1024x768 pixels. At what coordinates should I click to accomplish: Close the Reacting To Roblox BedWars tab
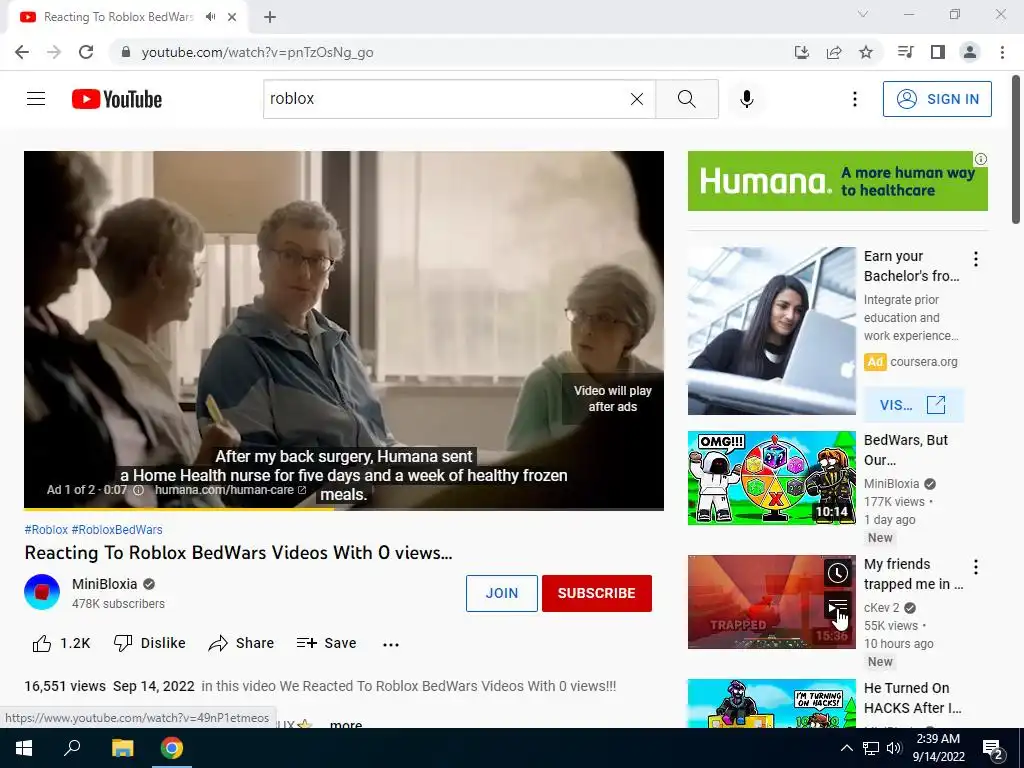coord(232,17)
